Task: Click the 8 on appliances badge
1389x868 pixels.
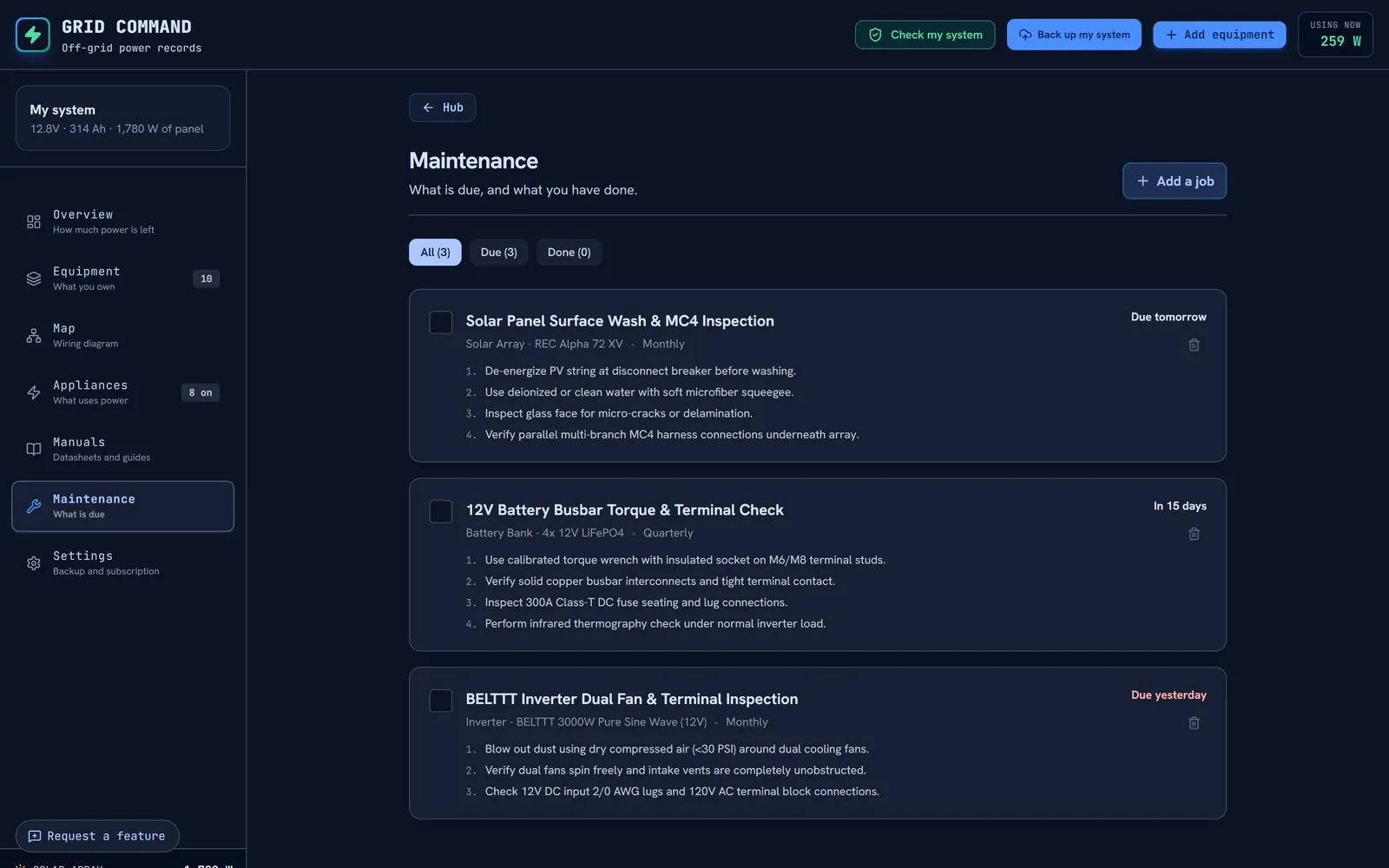Action: pyautogui.click(x=201, y=392)
